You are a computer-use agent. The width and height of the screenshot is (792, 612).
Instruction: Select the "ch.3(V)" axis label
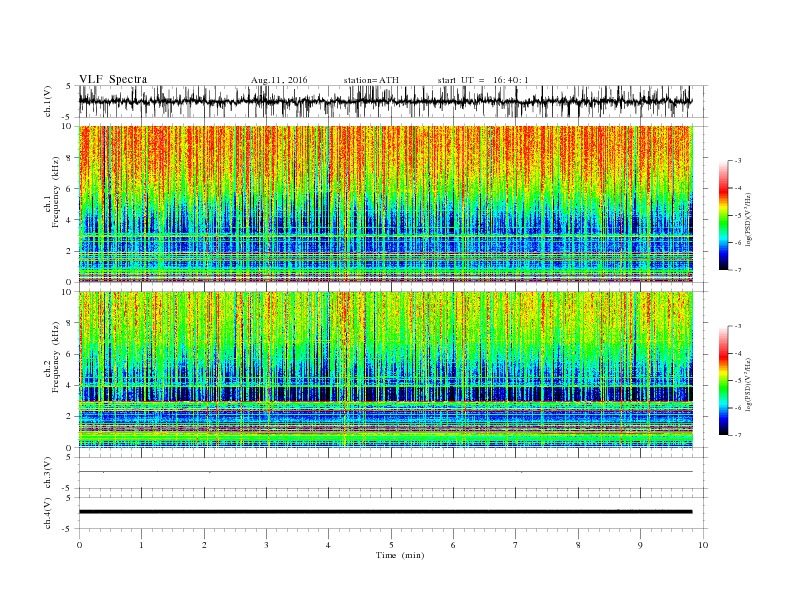(x=48, y=473)
